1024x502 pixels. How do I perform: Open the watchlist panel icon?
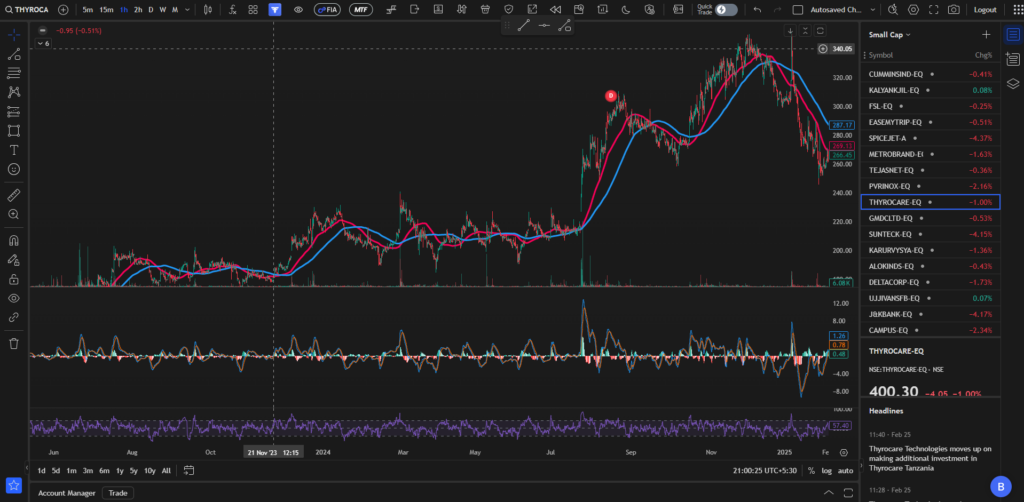click(1012, 35)
